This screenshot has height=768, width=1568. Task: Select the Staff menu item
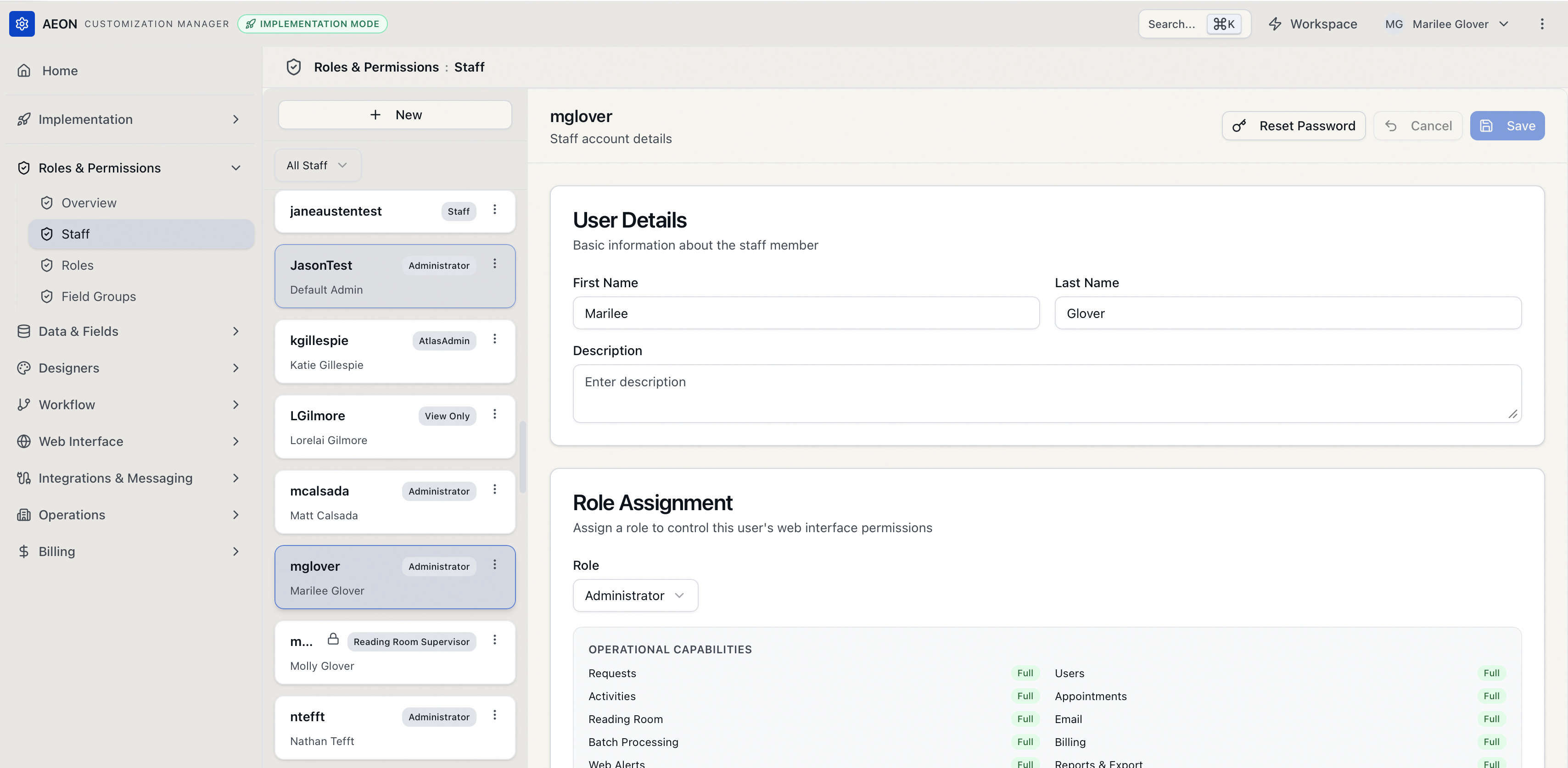coord(140,234)
